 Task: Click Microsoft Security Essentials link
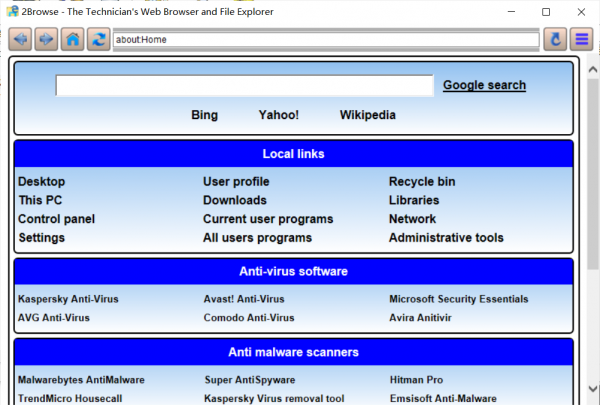tap(458, 299)
